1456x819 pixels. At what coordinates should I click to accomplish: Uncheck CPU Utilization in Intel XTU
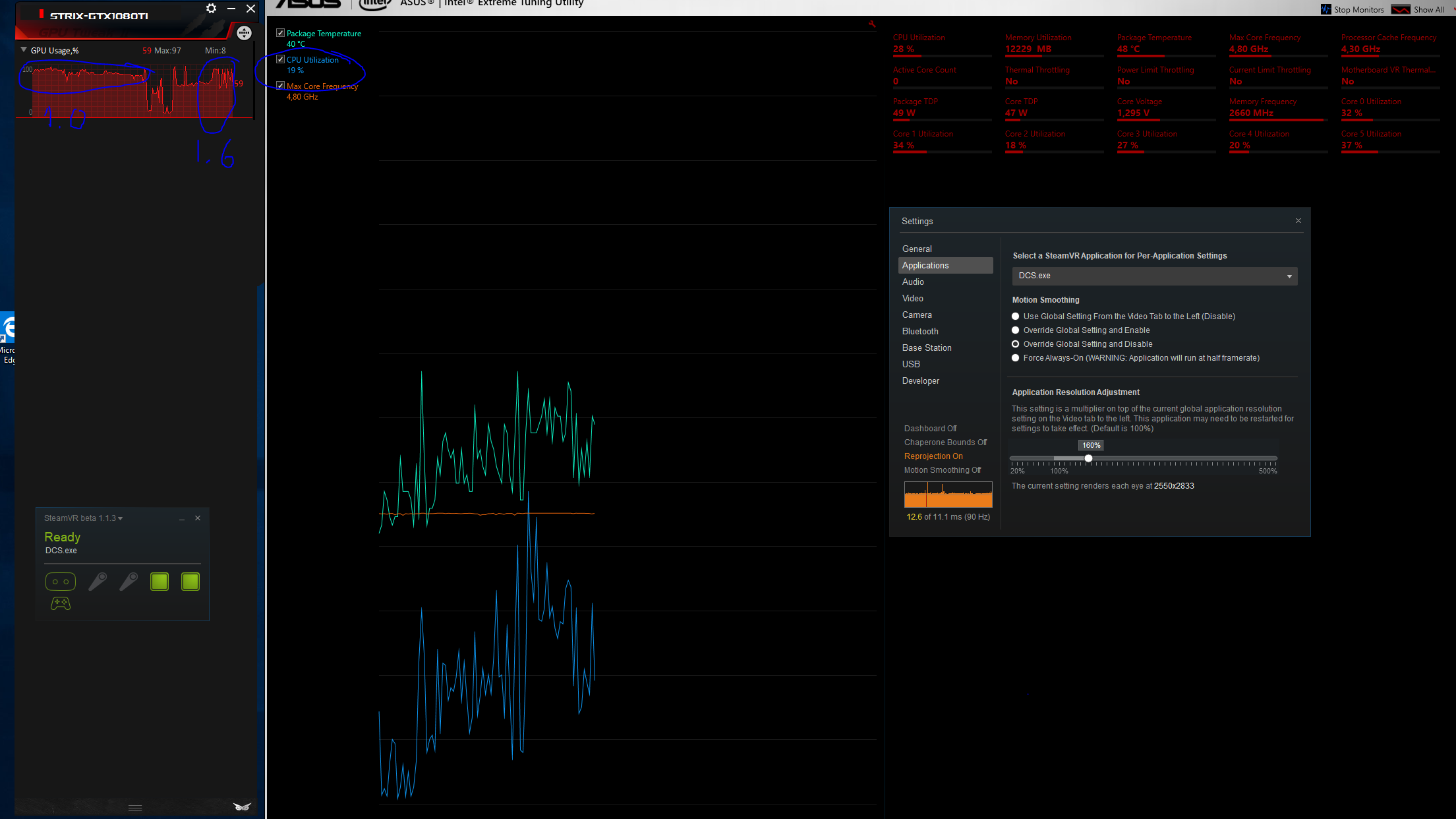click(281, 59)
